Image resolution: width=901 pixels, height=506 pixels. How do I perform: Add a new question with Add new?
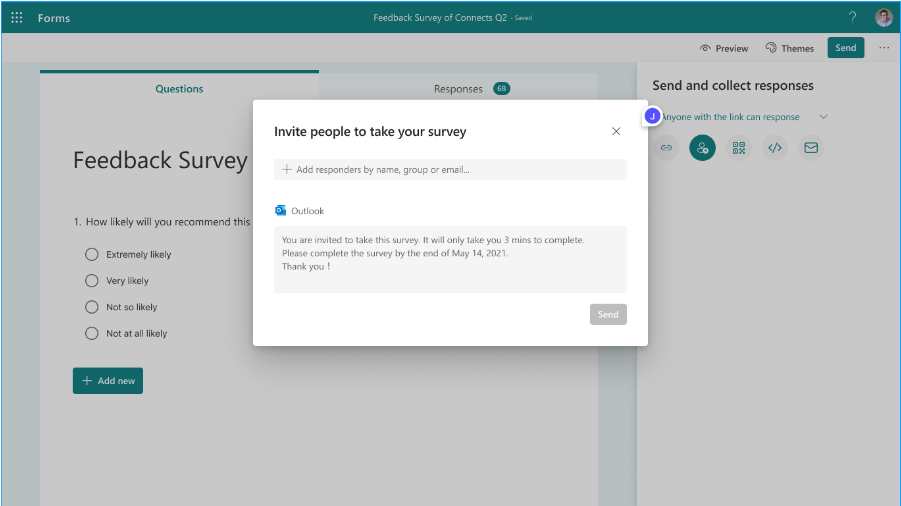pyautogui.click(x=108, y=381)
